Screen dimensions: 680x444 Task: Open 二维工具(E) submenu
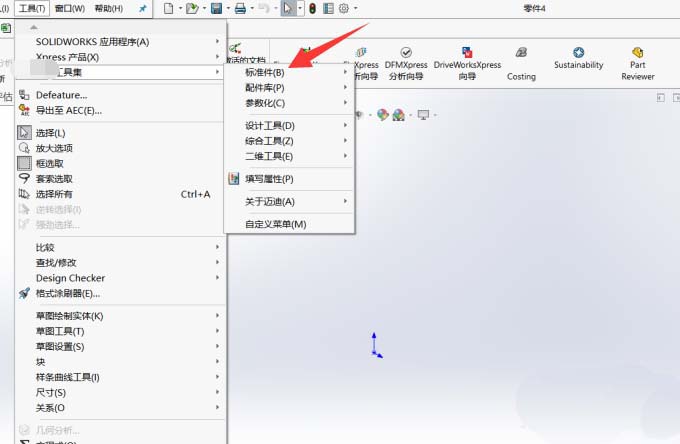point(289,156)
